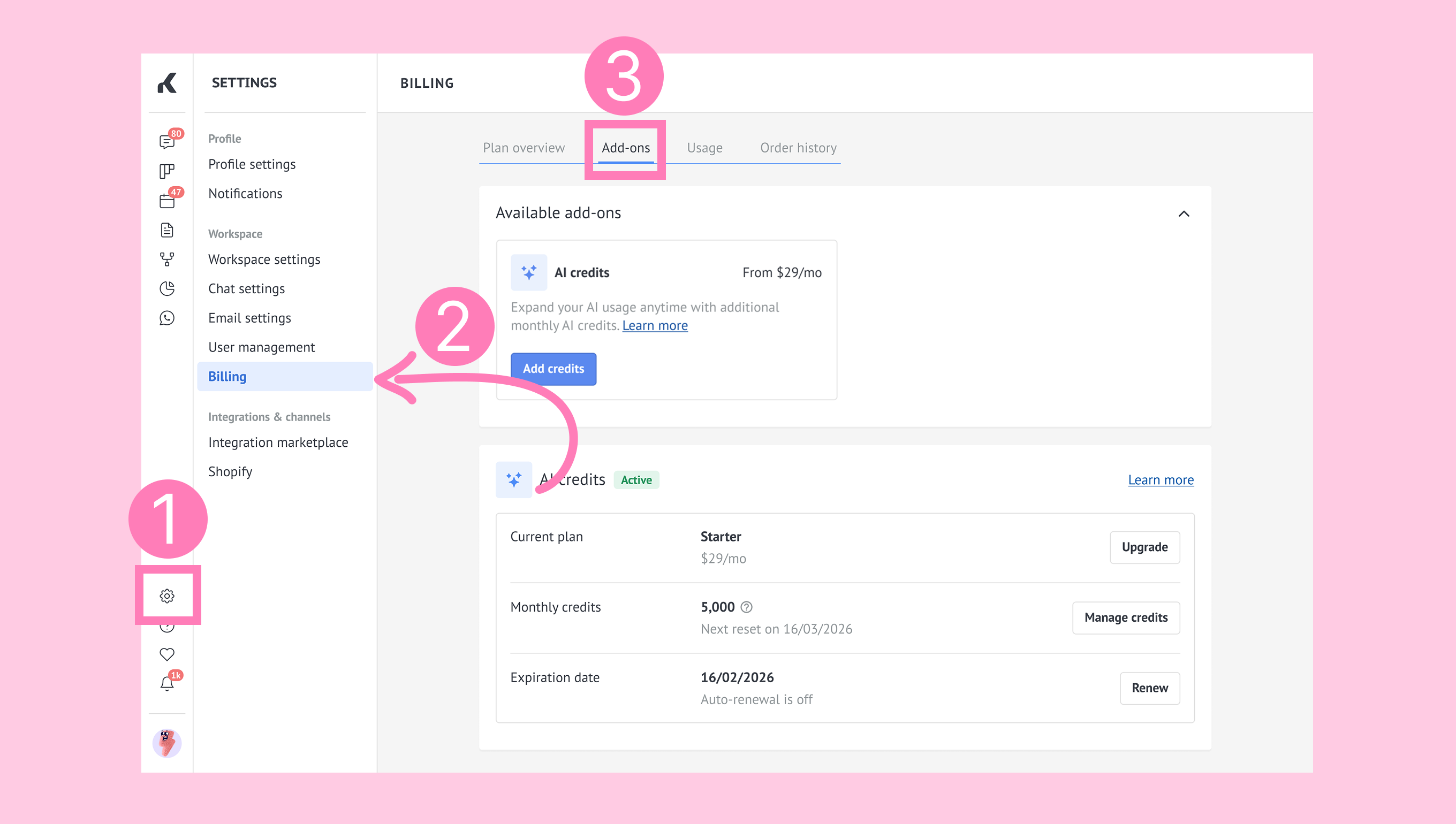This screenshot has width=1456, height=824.
Task: Open the WhatsApp icon in sidebar
Action: pos(167,318)
